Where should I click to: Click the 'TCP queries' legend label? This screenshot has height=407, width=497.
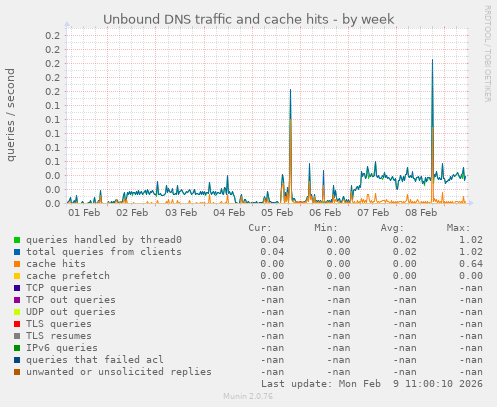tap(59, 288)
